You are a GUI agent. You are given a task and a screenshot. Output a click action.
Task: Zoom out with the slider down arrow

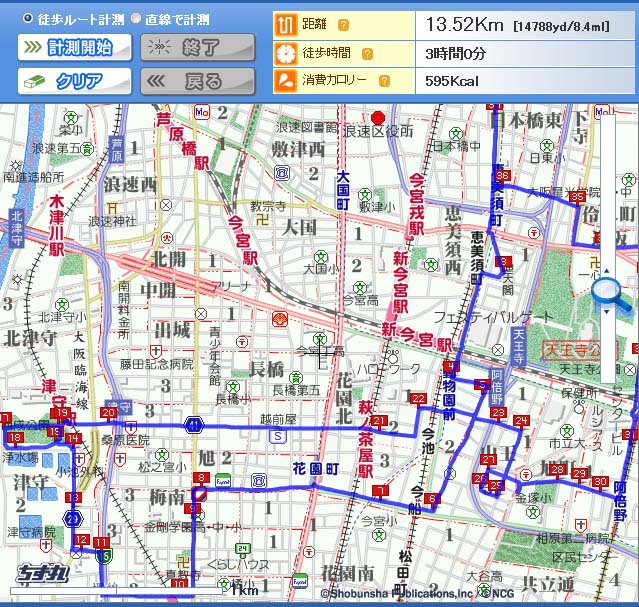point(606,312)
